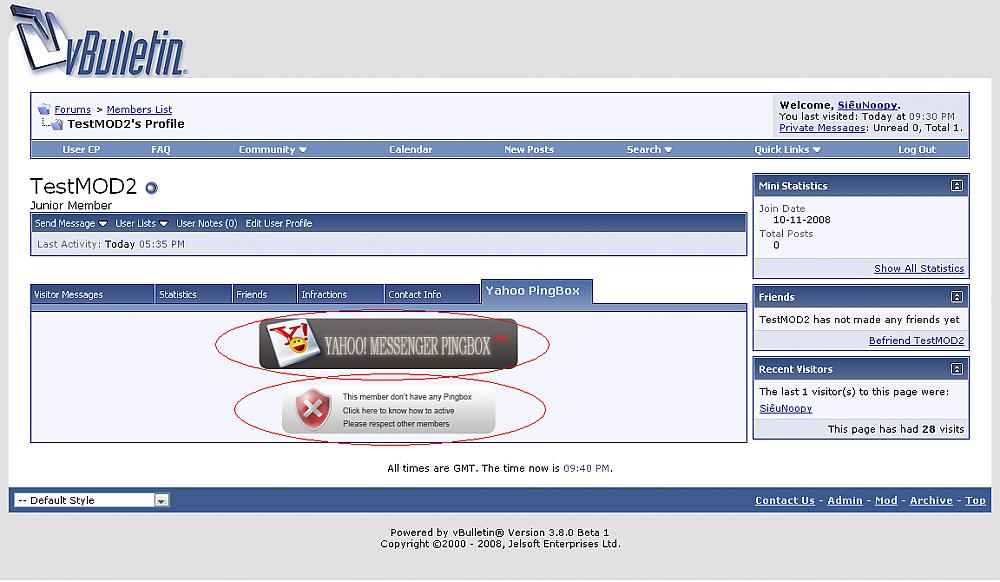Click the Log Out link

tap(916, 150)
